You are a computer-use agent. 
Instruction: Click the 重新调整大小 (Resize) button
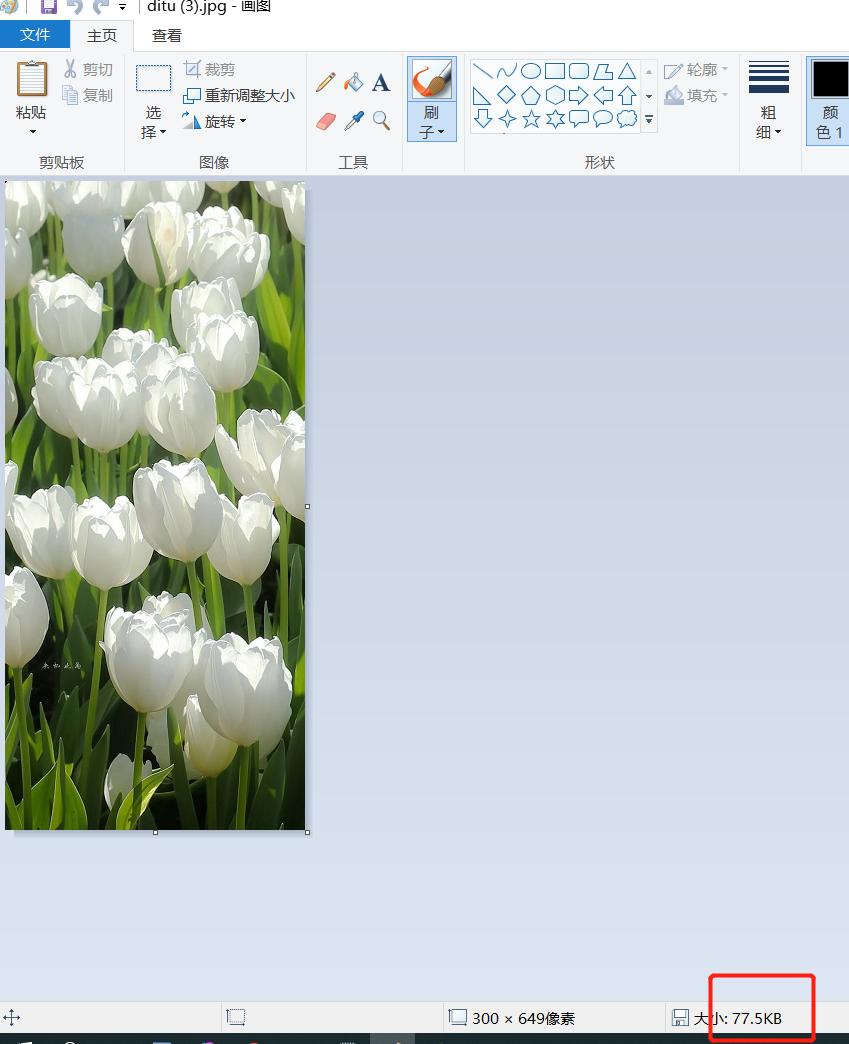[239, 96]
